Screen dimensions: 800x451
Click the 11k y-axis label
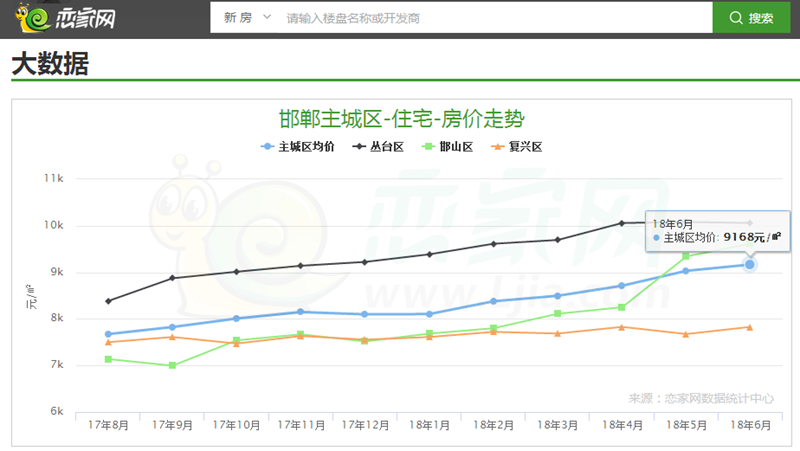tap(54, 178)
